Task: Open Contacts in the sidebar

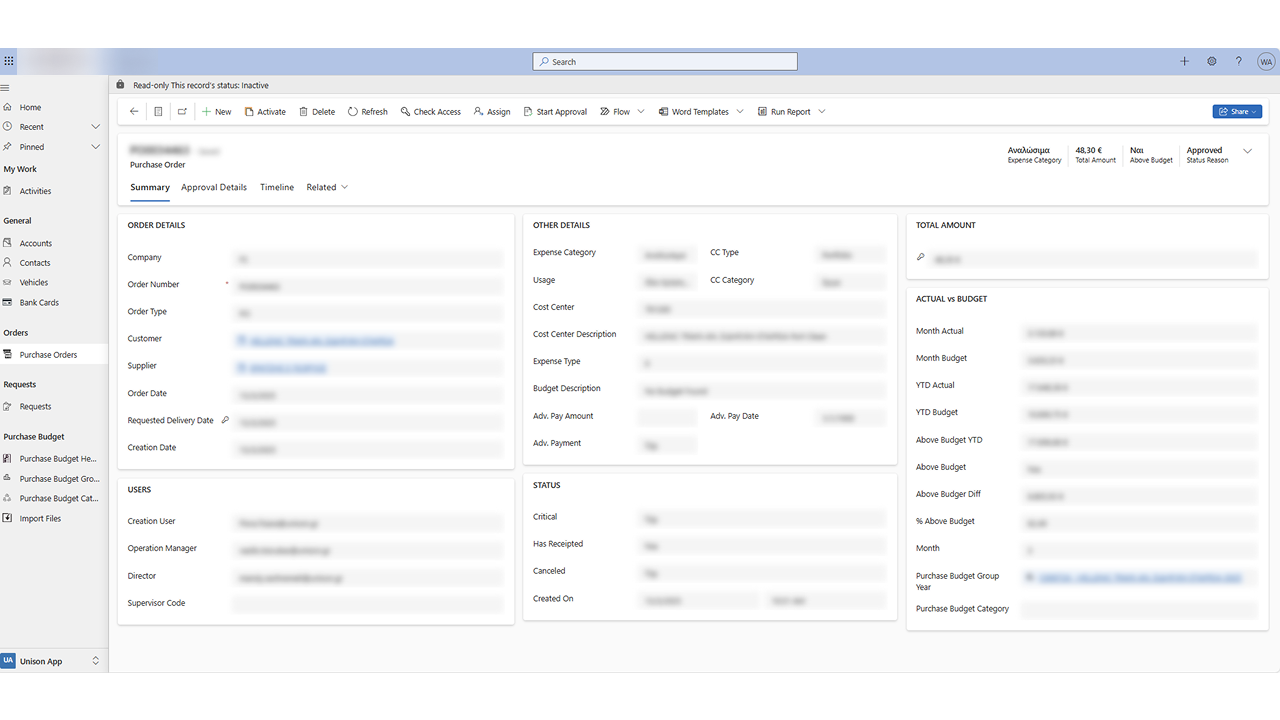Action: [x=35, y=263]
